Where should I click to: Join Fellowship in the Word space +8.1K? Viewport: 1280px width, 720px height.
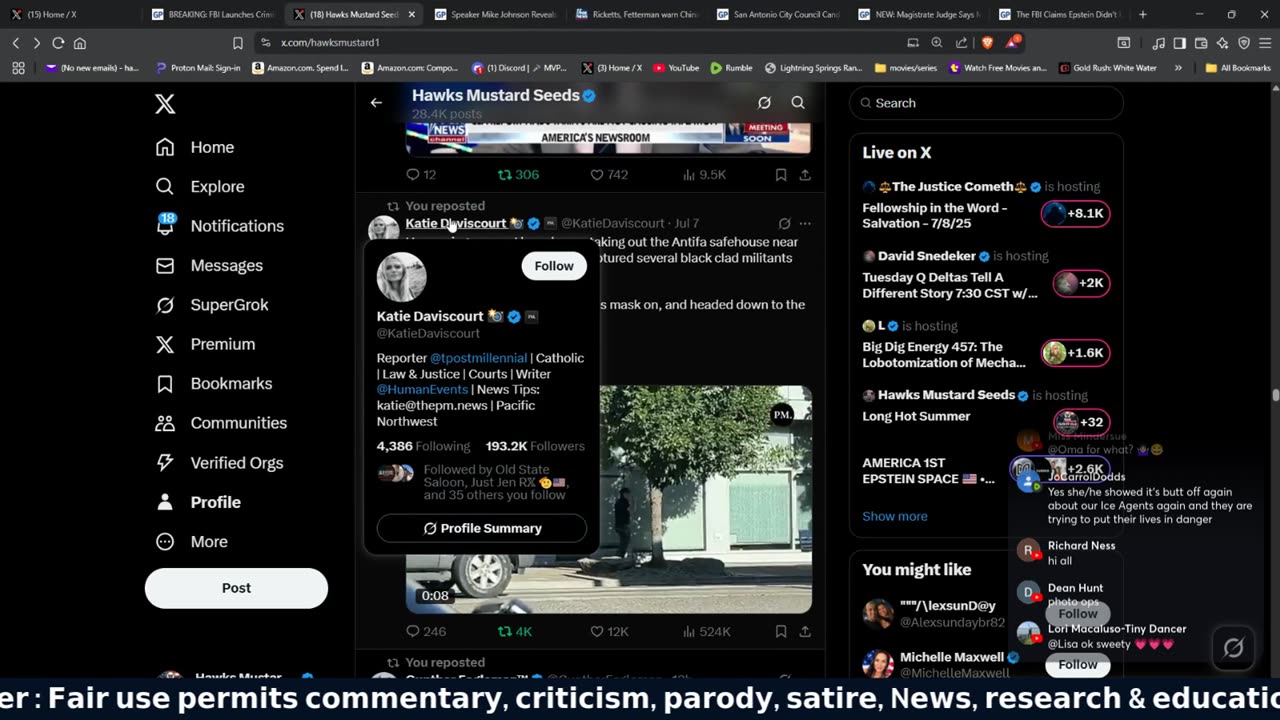1075,213
